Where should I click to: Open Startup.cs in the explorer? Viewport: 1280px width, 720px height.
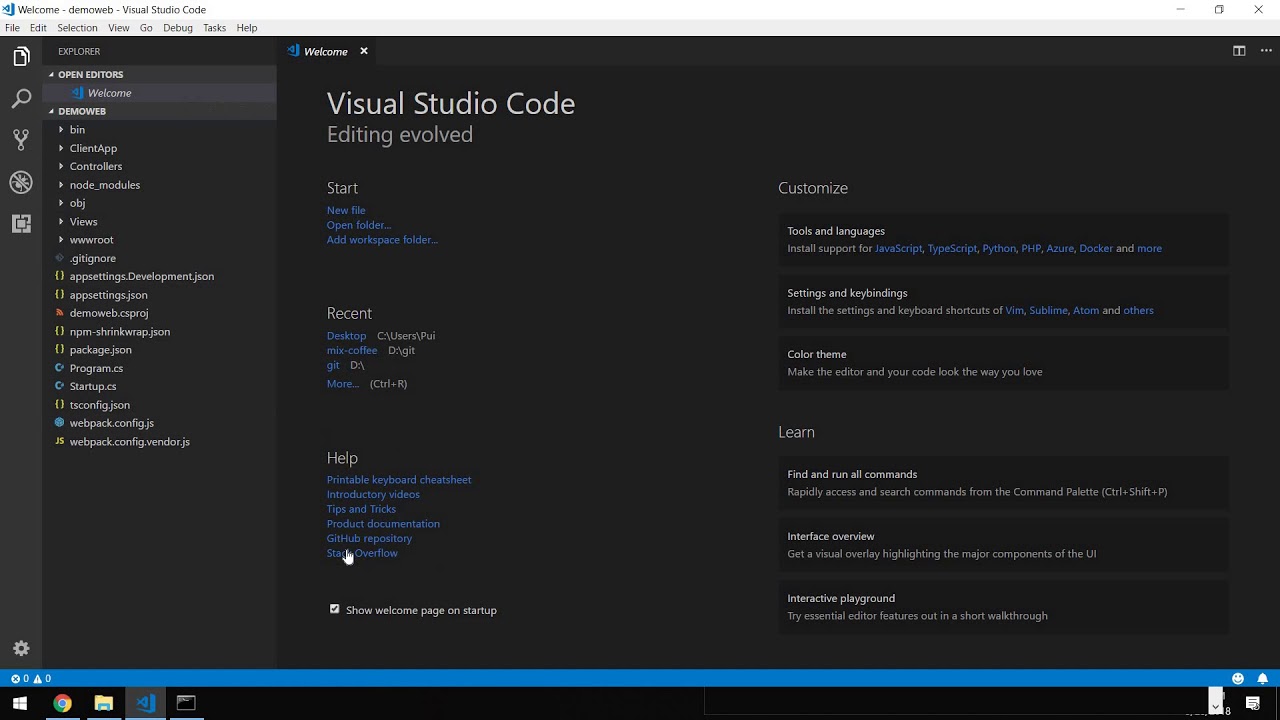160,386
